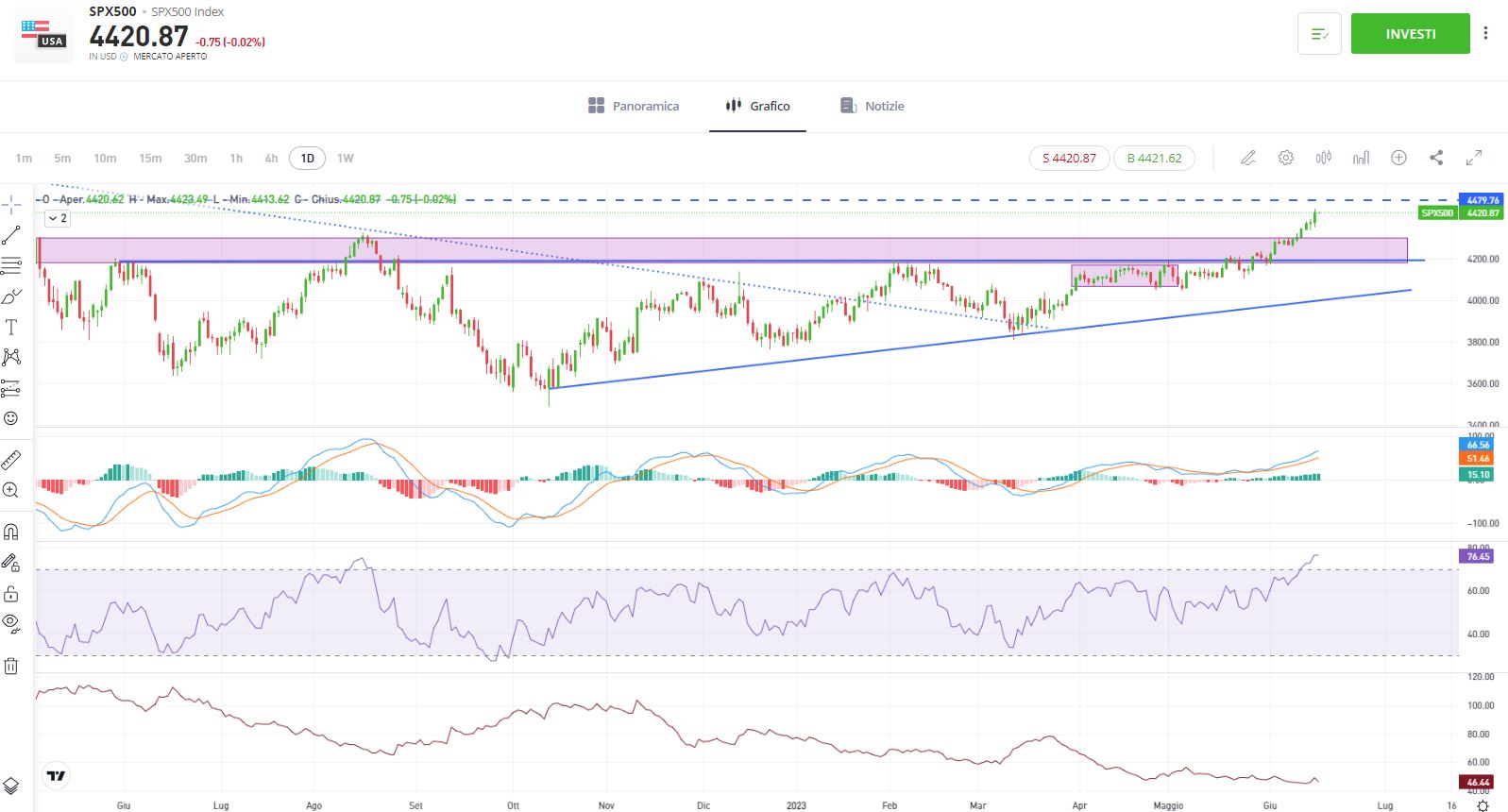
Task: Click the SPX500 USA flag logo
Action: tap(43, 34)
